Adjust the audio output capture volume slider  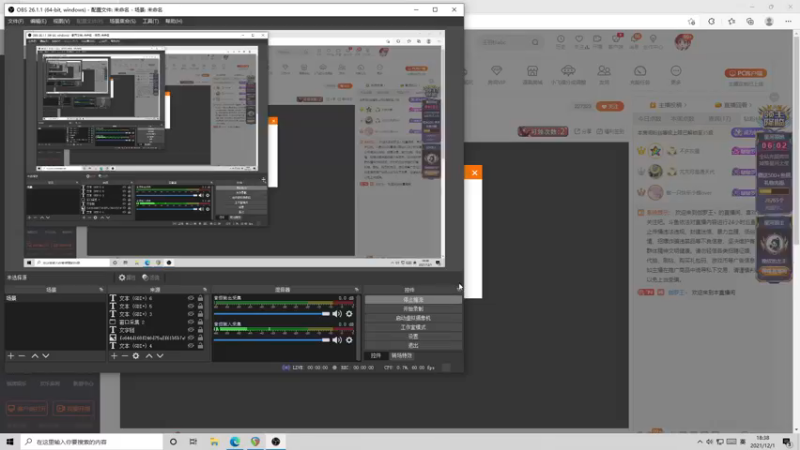tap(272, 314)
